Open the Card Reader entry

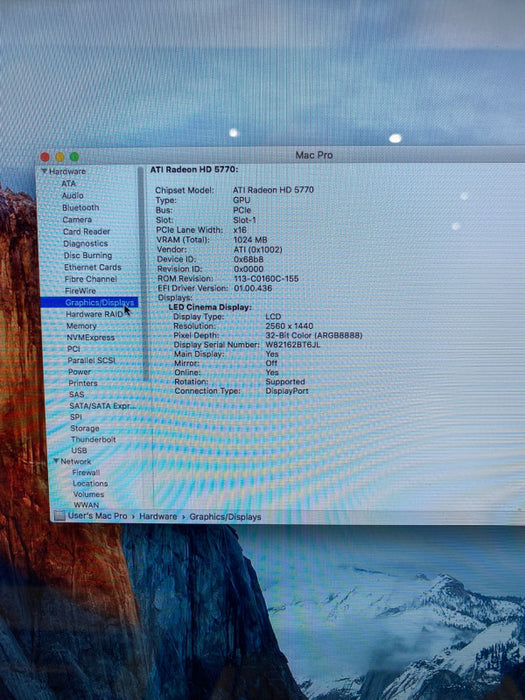click(87, 231)
